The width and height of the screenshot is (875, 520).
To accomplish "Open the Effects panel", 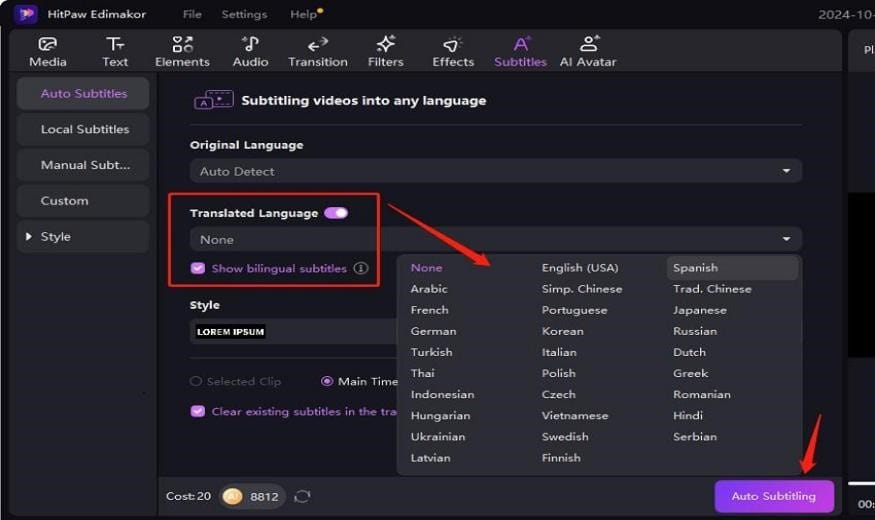I will [453, 52].
